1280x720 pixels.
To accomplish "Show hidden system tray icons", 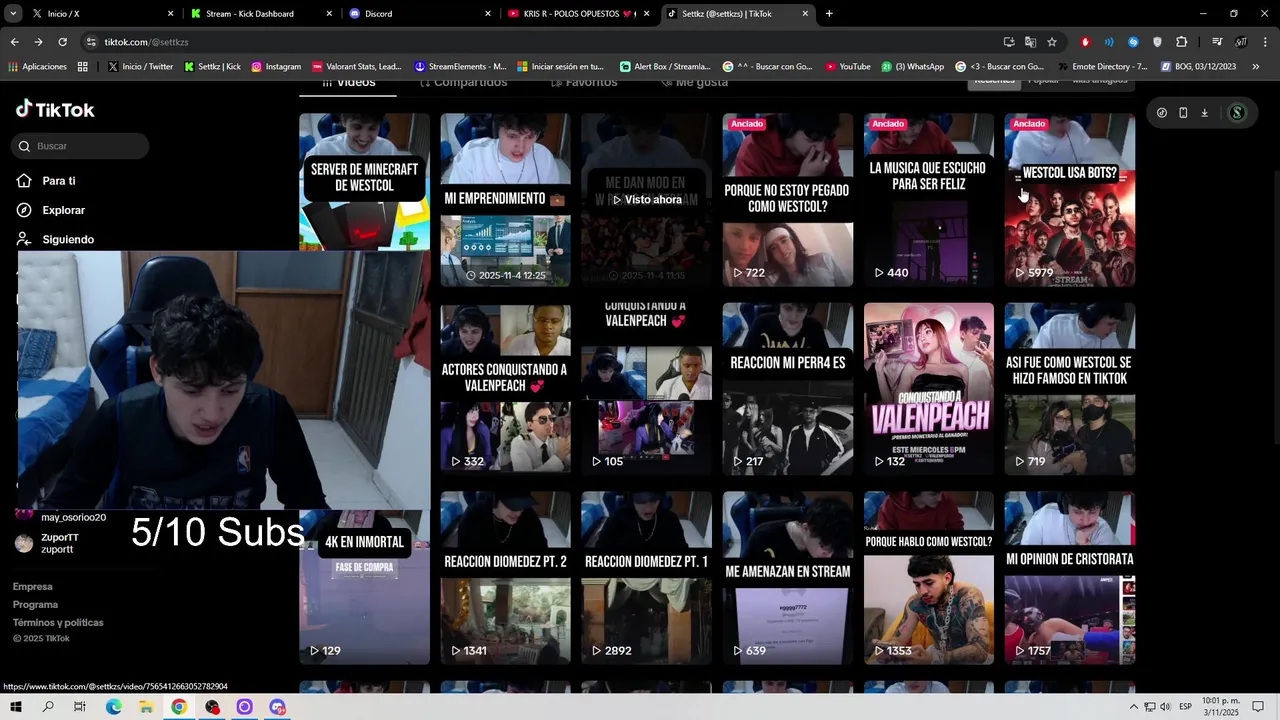I will (x=1133, y=707).
